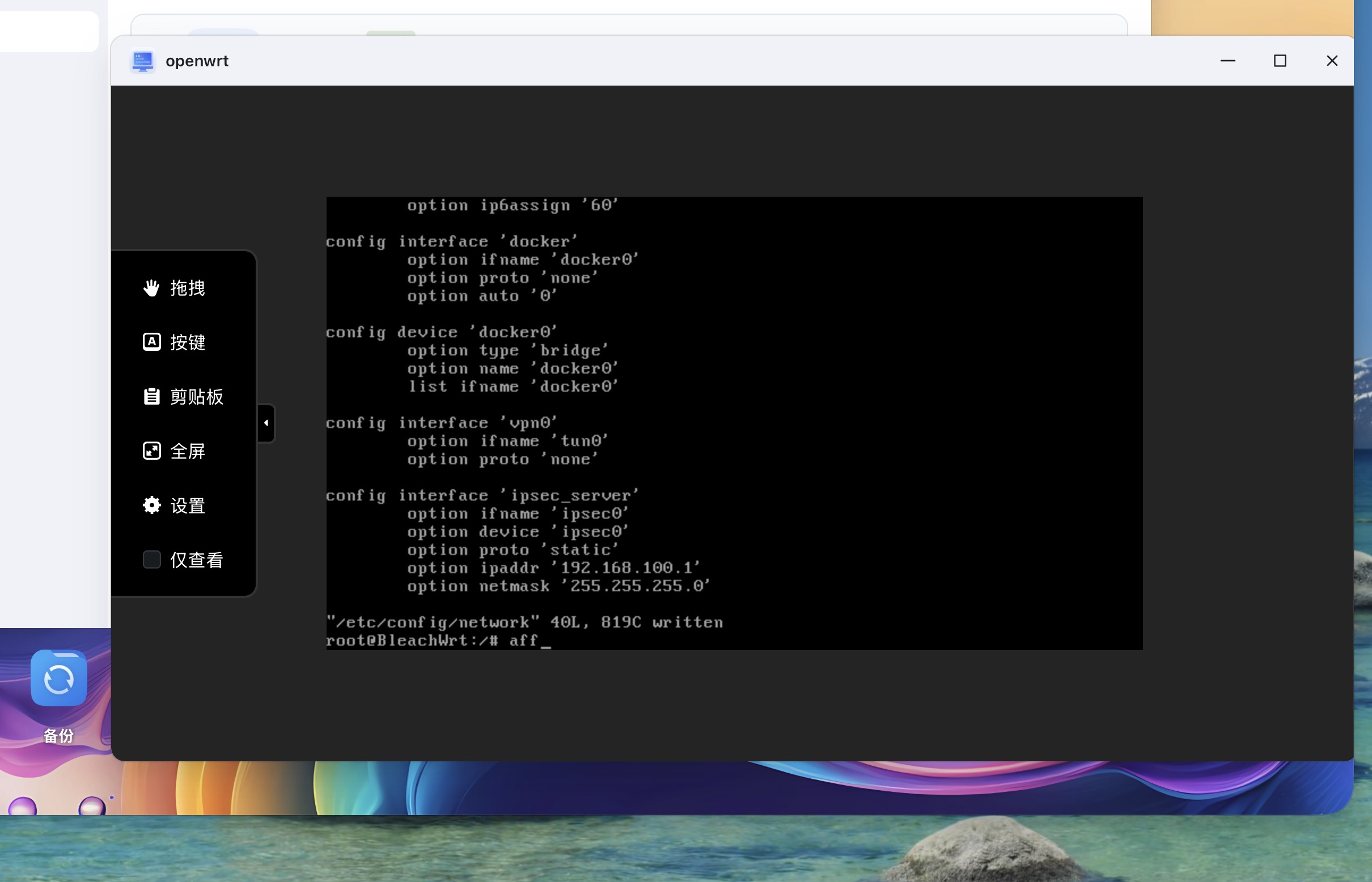Click the 全屏 text label

pyautogui.click(x=187, y=451)
